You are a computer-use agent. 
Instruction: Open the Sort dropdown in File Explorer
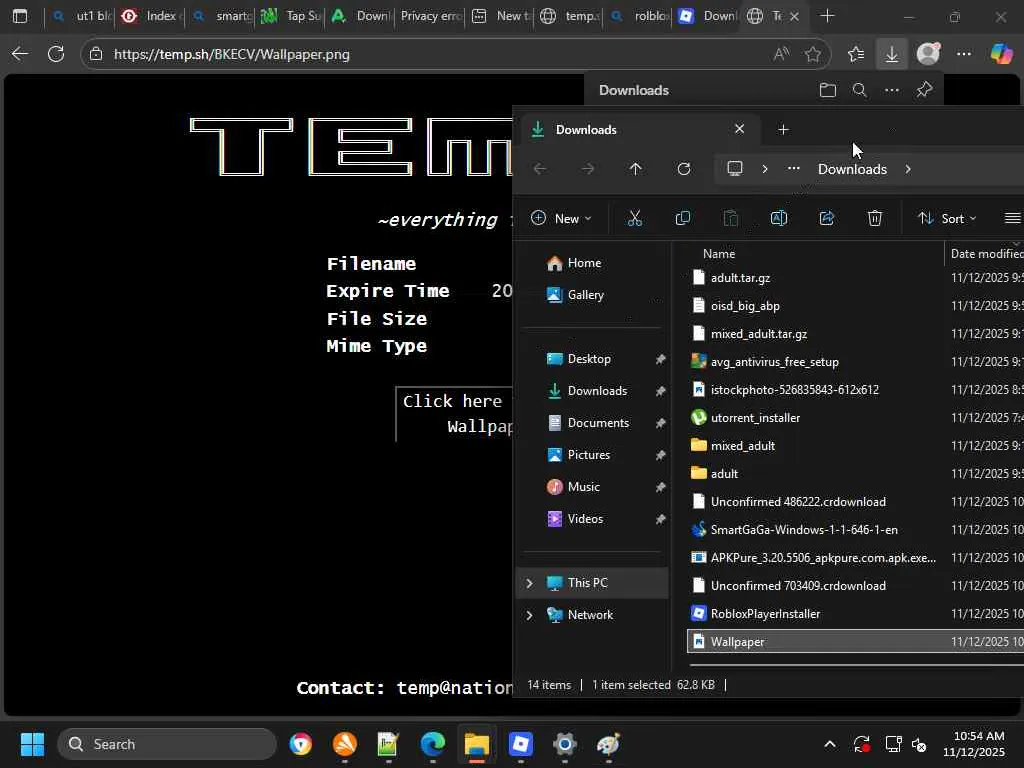click(x=946, y=218)
